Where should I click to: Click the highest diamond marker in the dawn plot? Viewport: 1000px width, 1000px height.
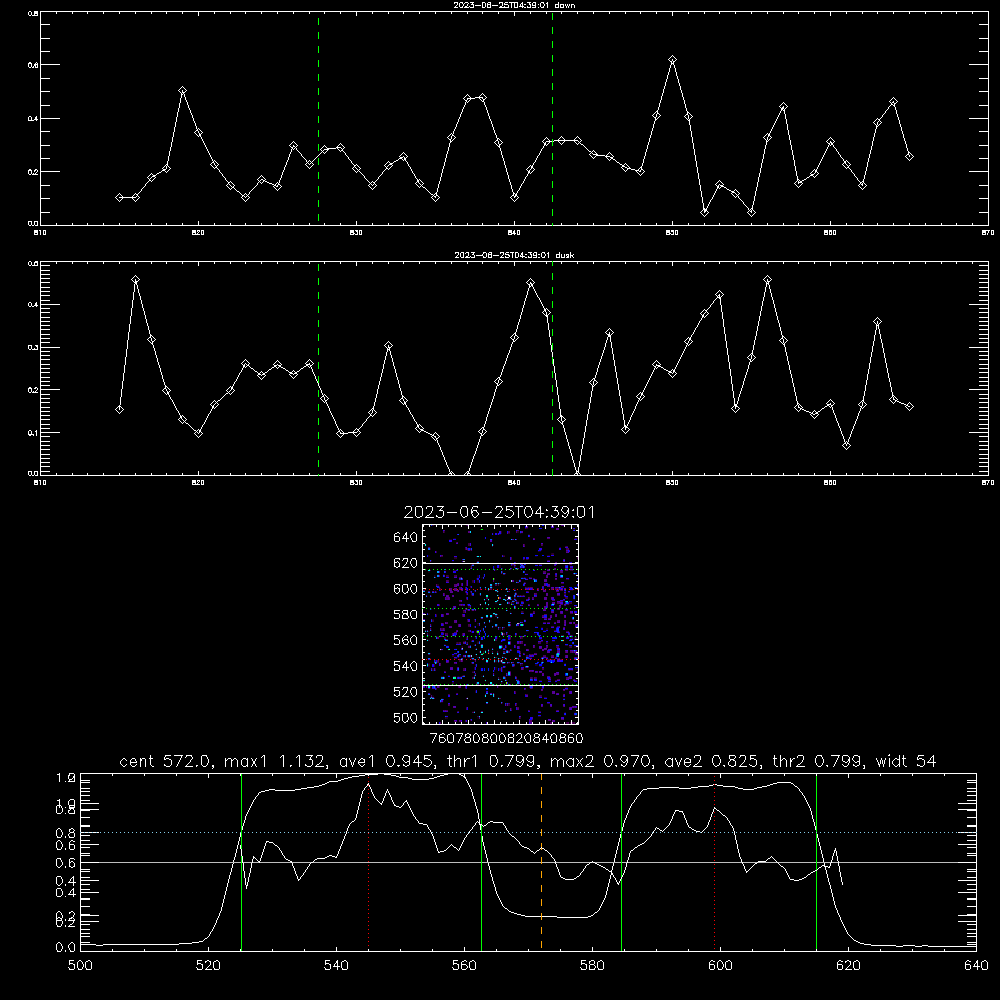[672, 59]
